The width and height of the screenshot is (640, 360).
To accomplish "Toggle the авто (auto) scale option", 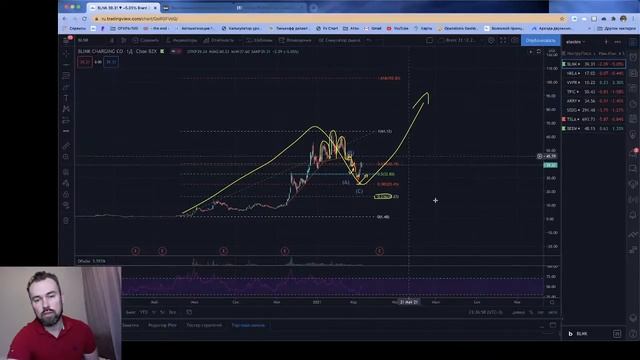I will (552, 312).
